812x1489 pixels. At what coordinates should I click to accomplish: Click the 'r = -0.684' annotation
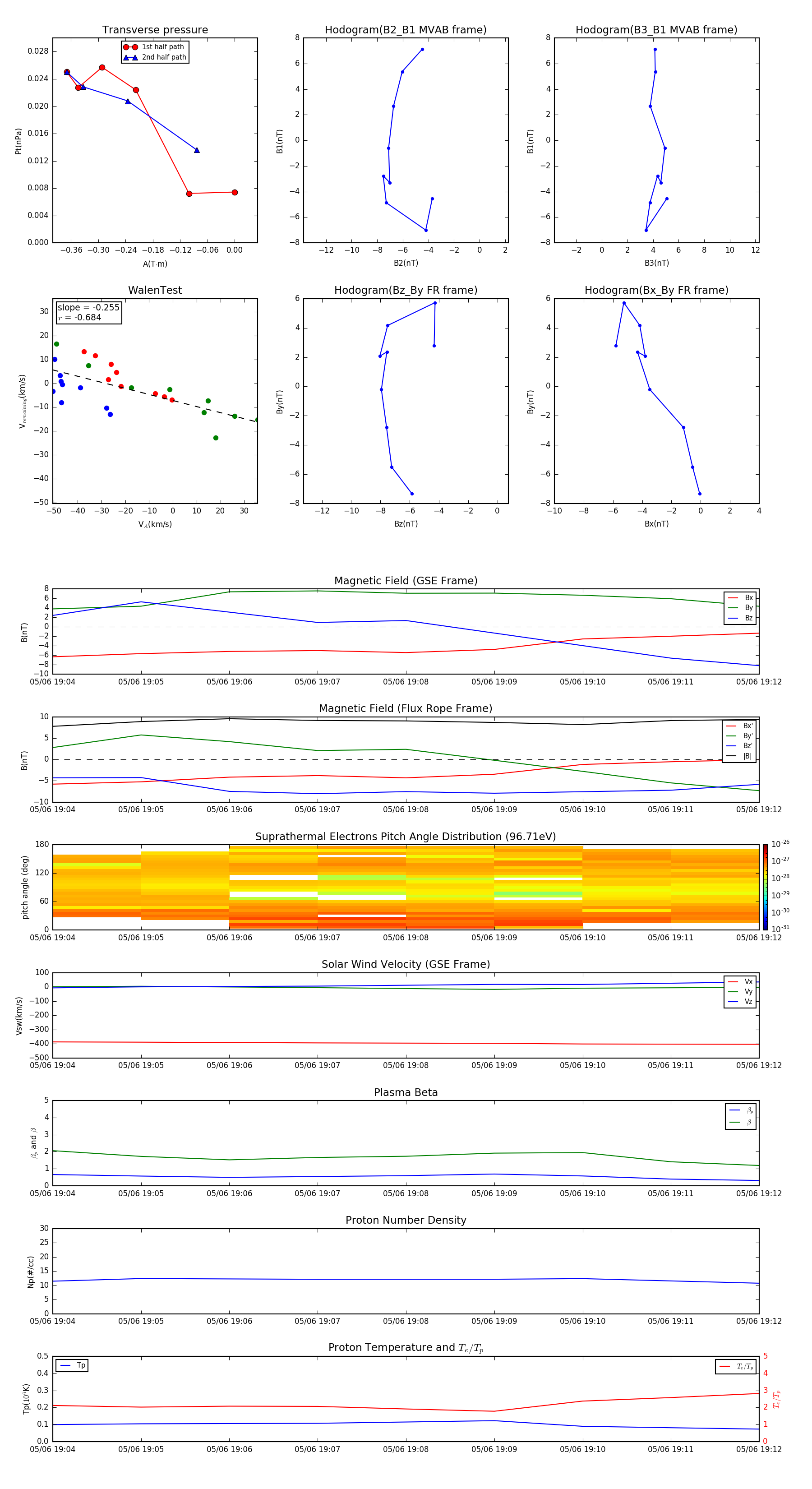(80, 317)
